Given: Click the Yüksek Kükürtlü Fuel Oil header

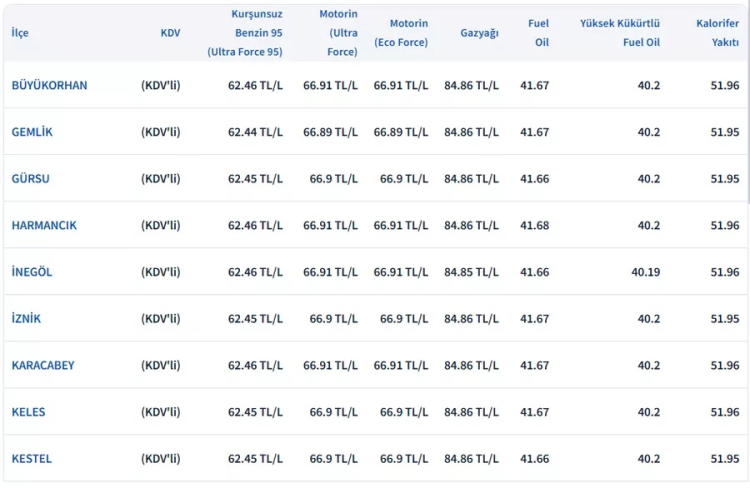Looking at the screenshot, I should click(x=620, y=33).
